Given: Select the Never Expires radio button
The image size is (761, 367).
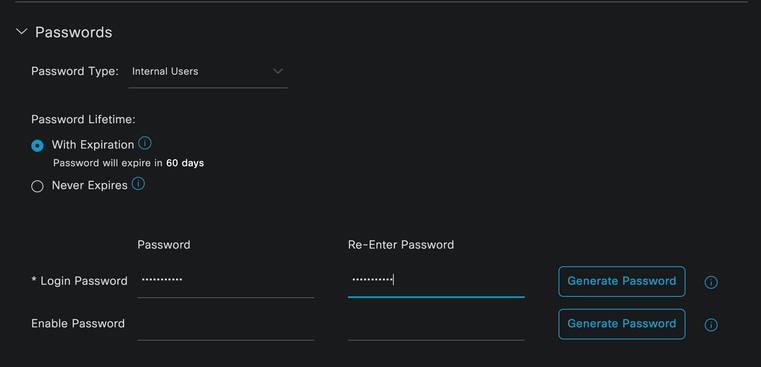Looking at the screenshot, I should 37,186.
